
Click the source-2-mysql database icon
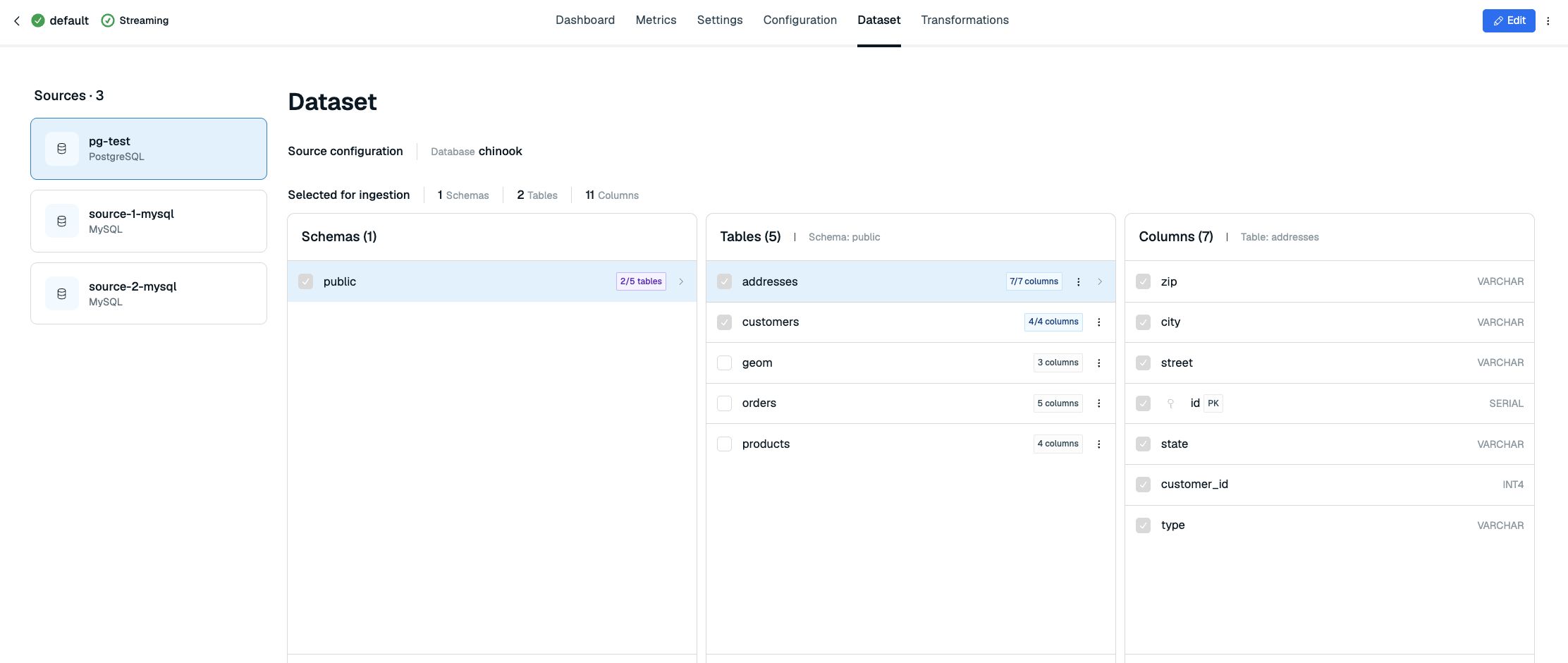(62, 294)
